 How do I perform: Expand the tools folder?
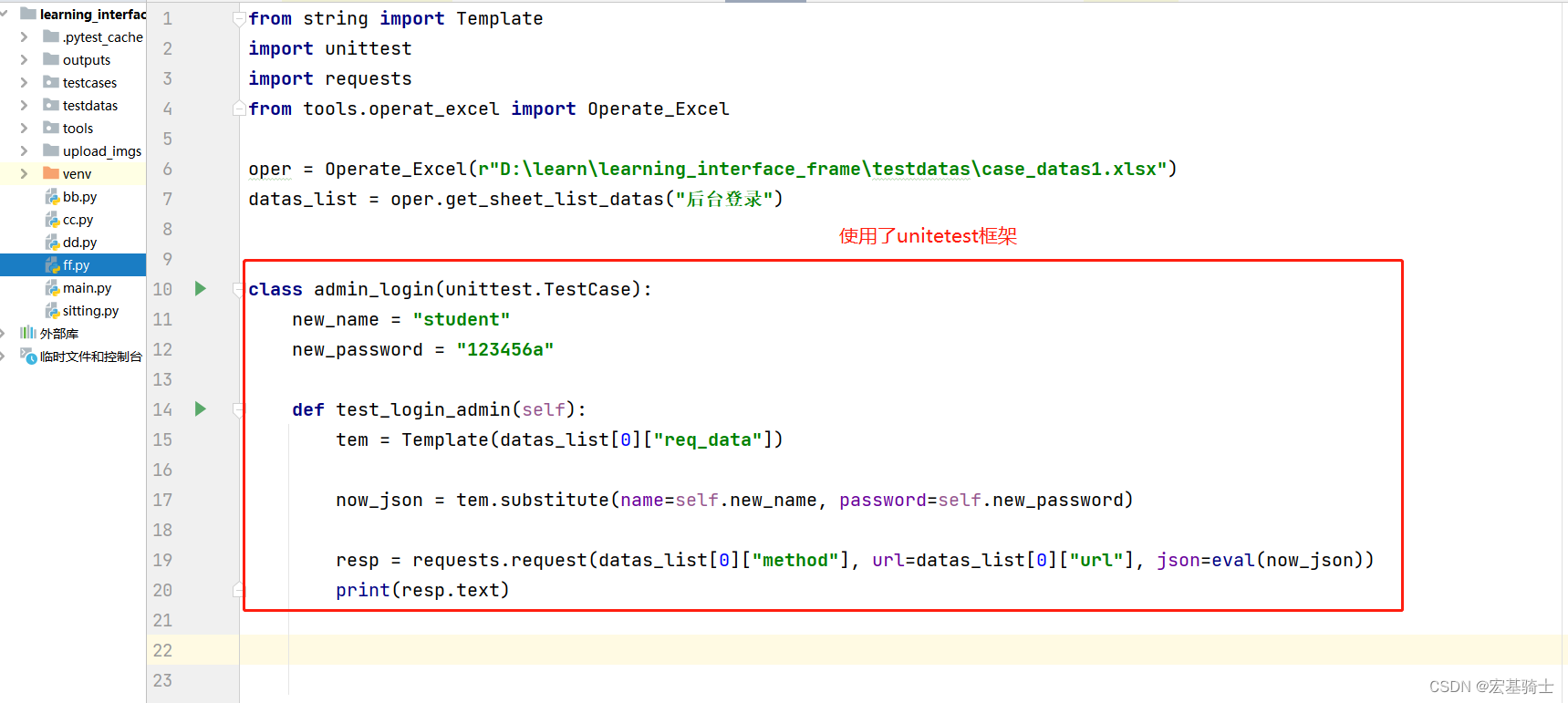tap(25, 129)
